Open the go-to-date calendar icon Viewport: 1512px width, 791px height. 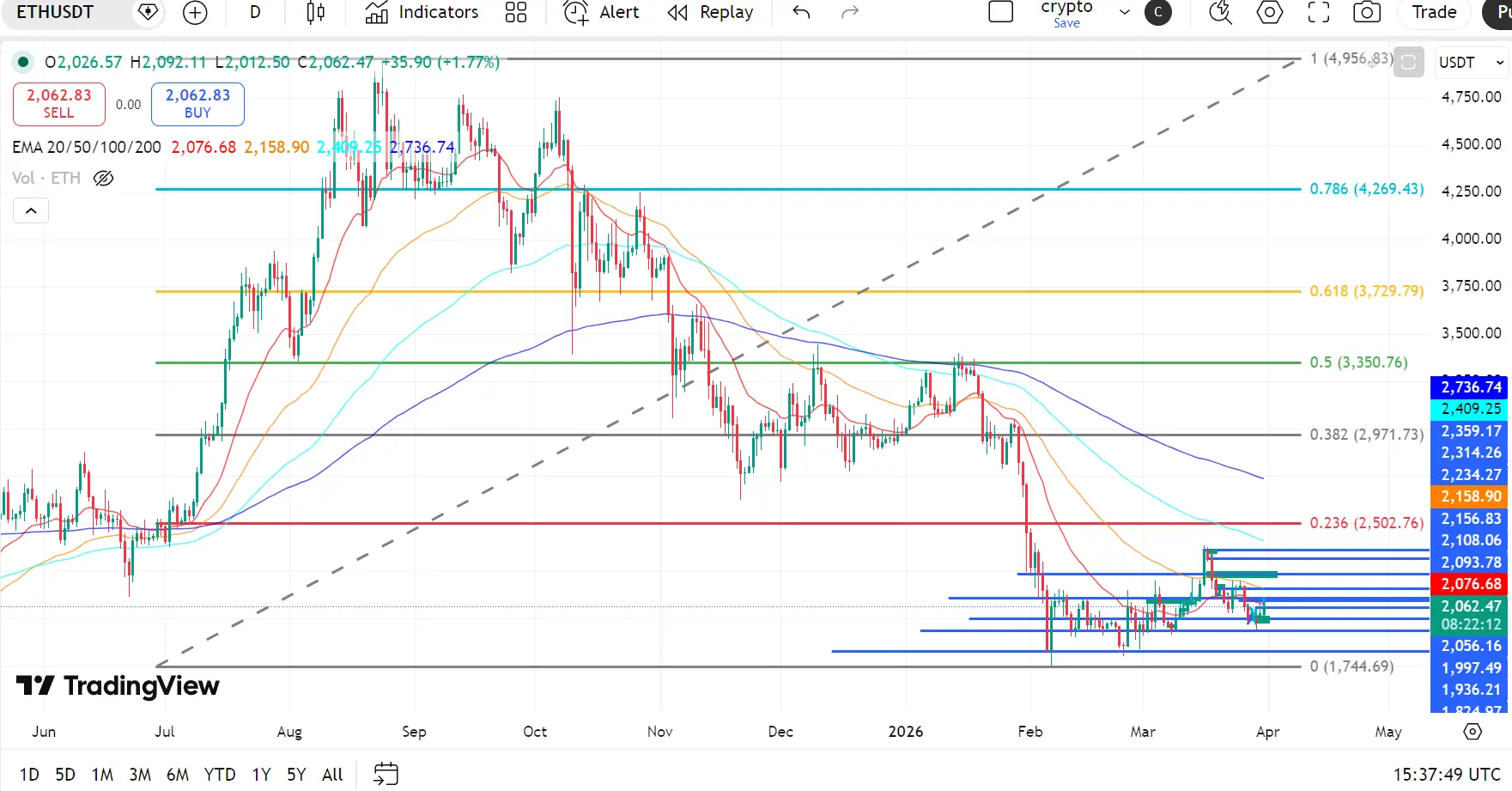(x=386, y=774)
